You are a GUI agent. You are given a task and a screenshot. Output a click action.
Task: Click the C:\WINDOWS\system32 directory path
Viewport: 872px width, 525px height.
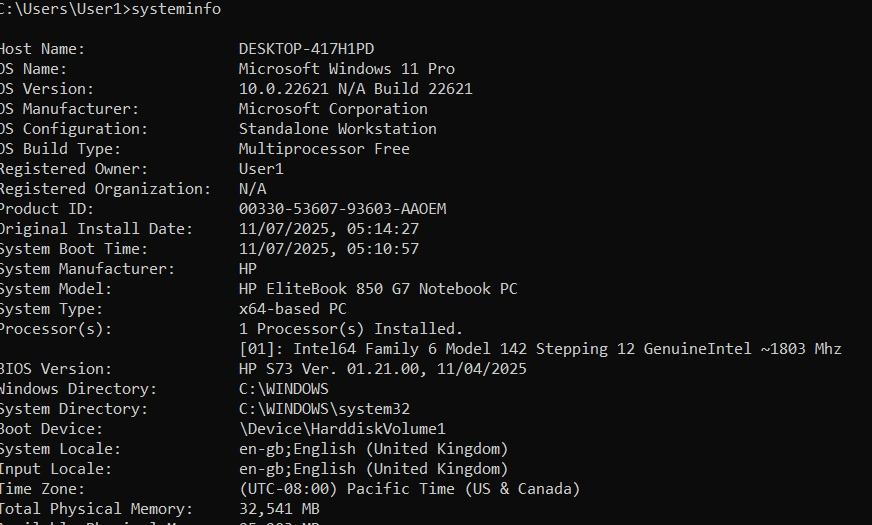tap(324, 409)
